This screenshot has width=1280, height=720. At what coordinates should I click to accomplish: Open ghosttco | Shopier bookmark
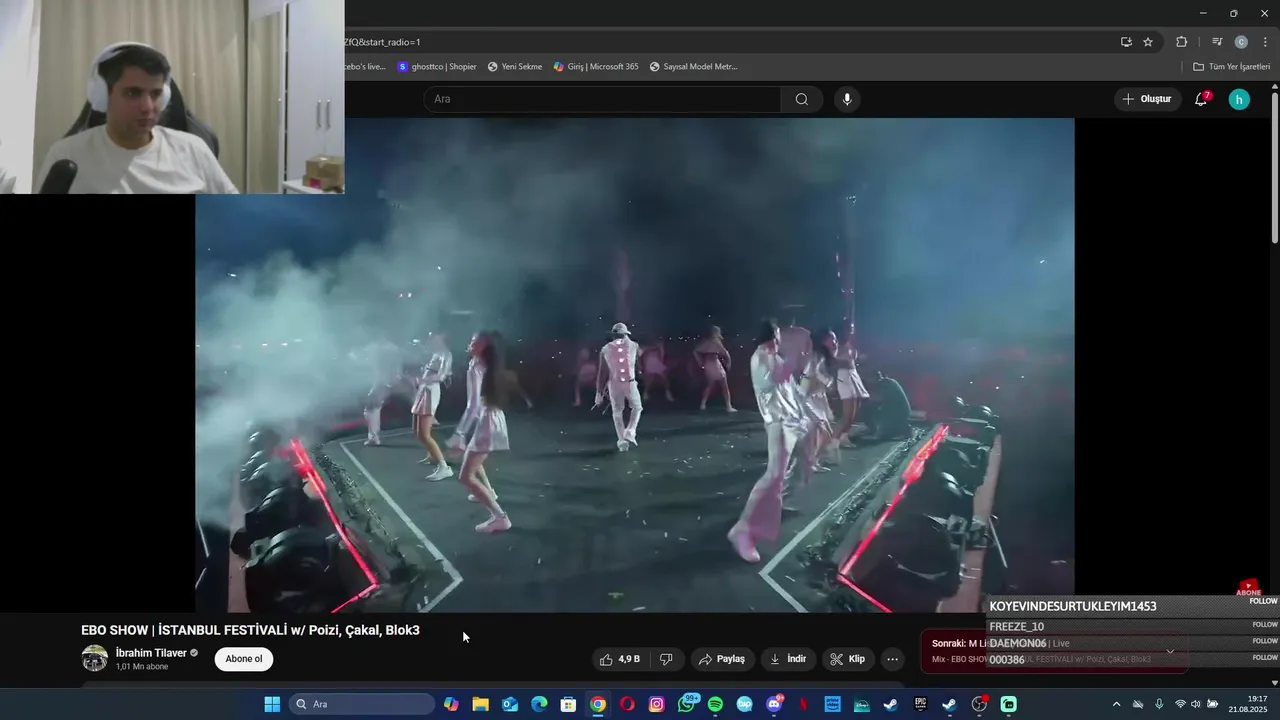437,67
